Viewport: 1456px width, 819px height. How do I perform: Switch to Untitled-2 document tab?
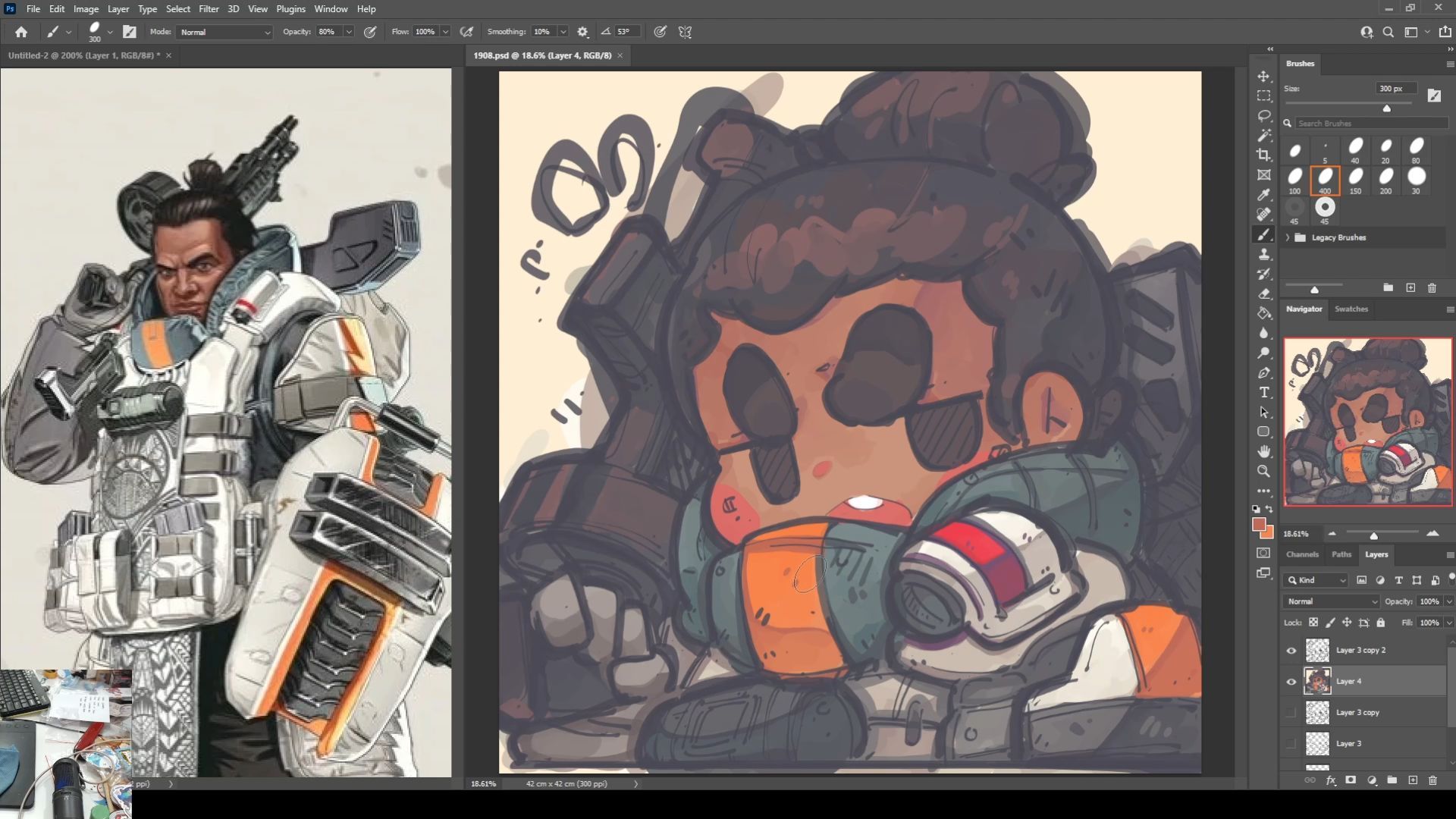tap(84, 55)
